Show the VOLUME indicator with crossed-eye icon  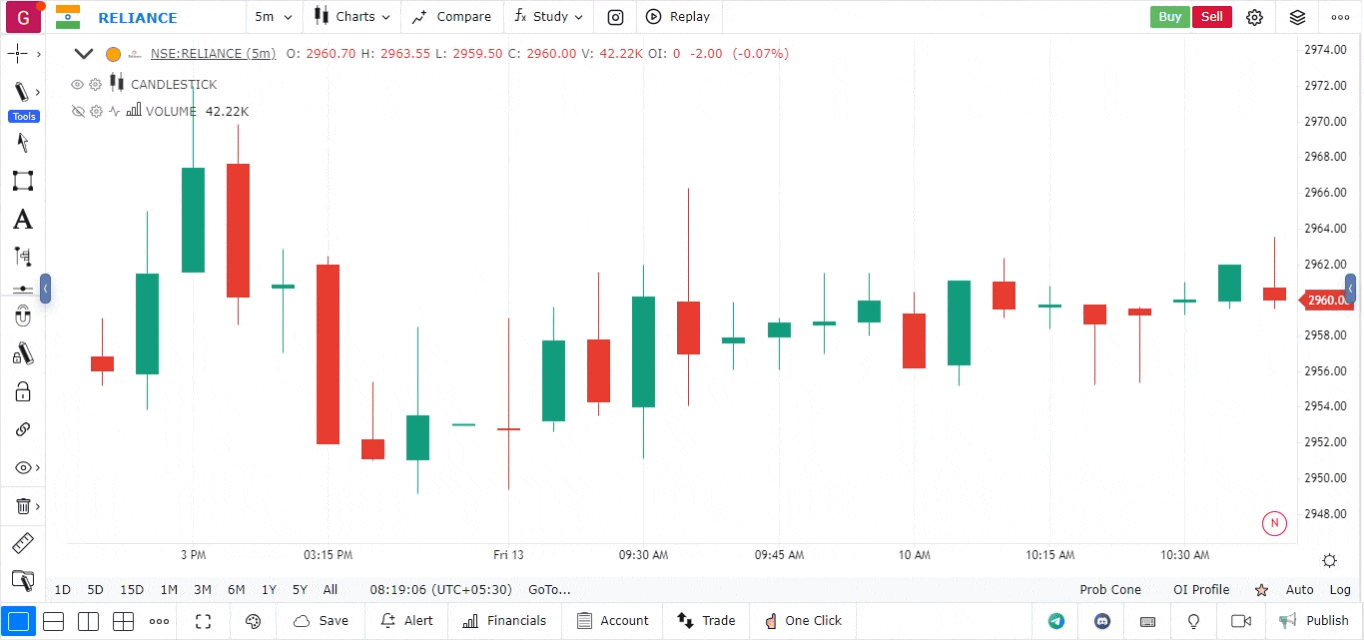[x=77, y=112]
